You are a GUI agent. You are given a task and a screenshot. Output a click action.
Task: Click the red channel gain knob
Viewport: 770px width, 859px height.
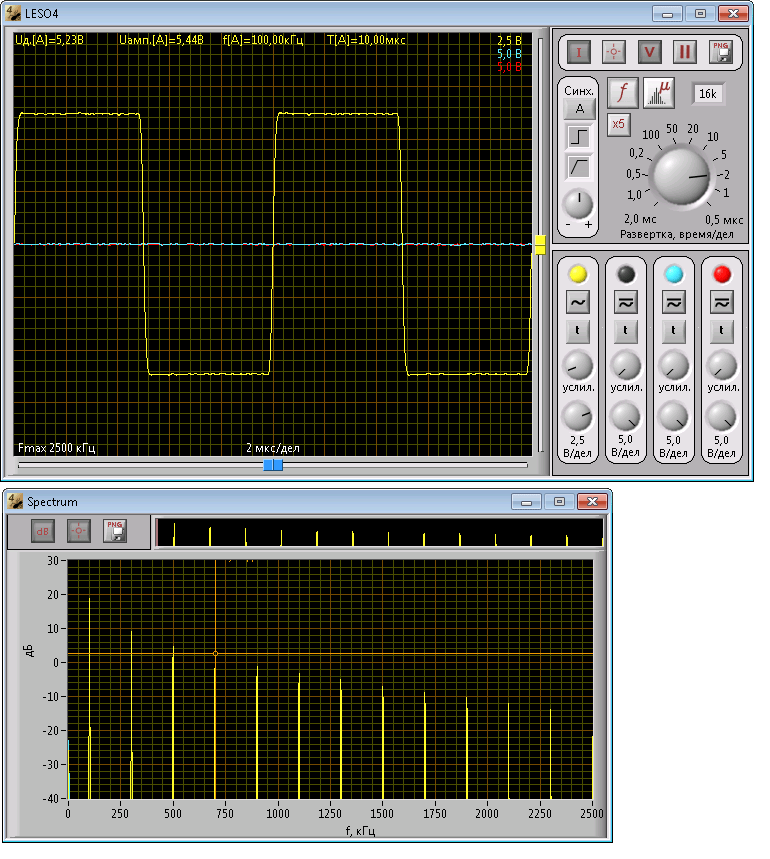[722, 366]
